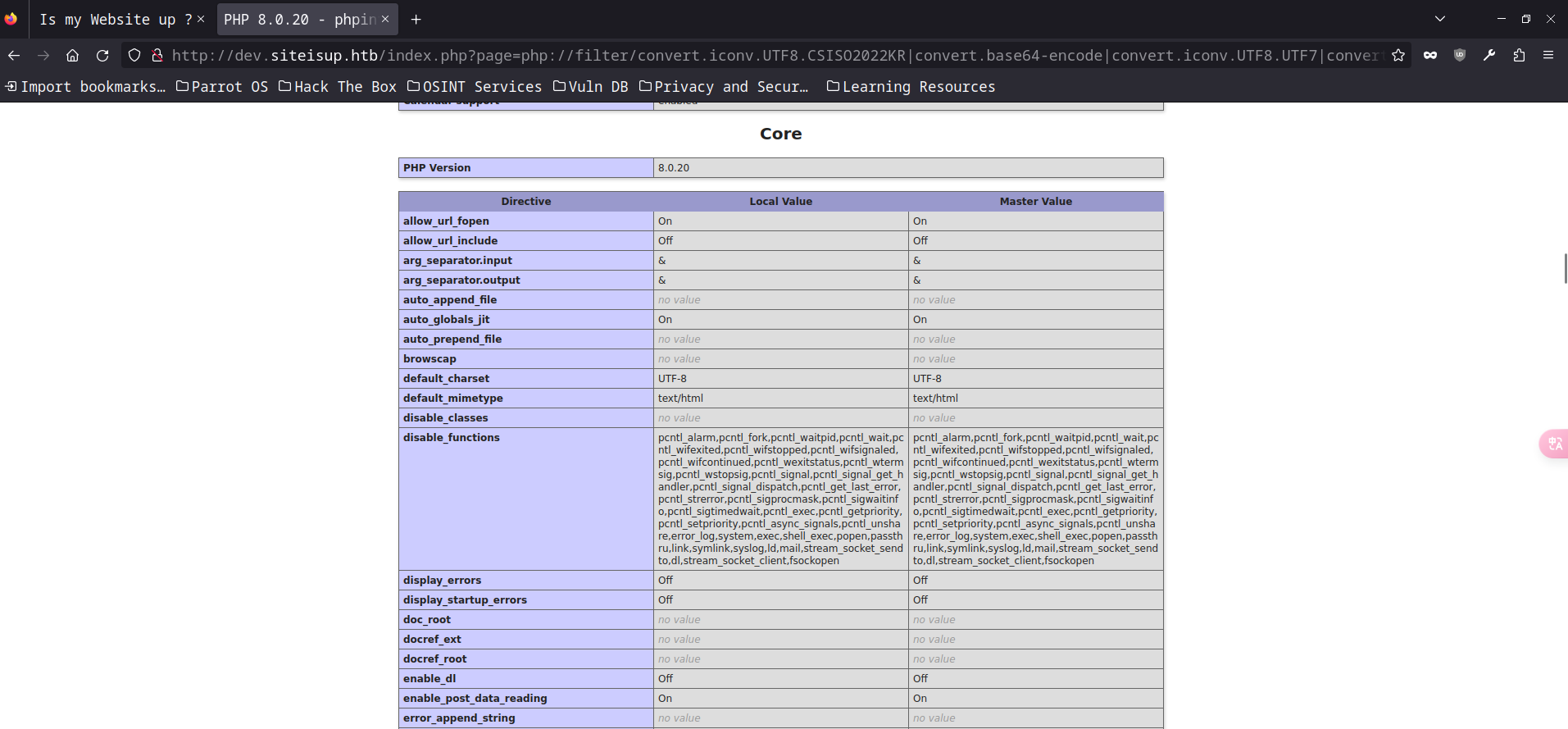
Task: Click the forward navigation arrow
Action: (x=43, y=55)
